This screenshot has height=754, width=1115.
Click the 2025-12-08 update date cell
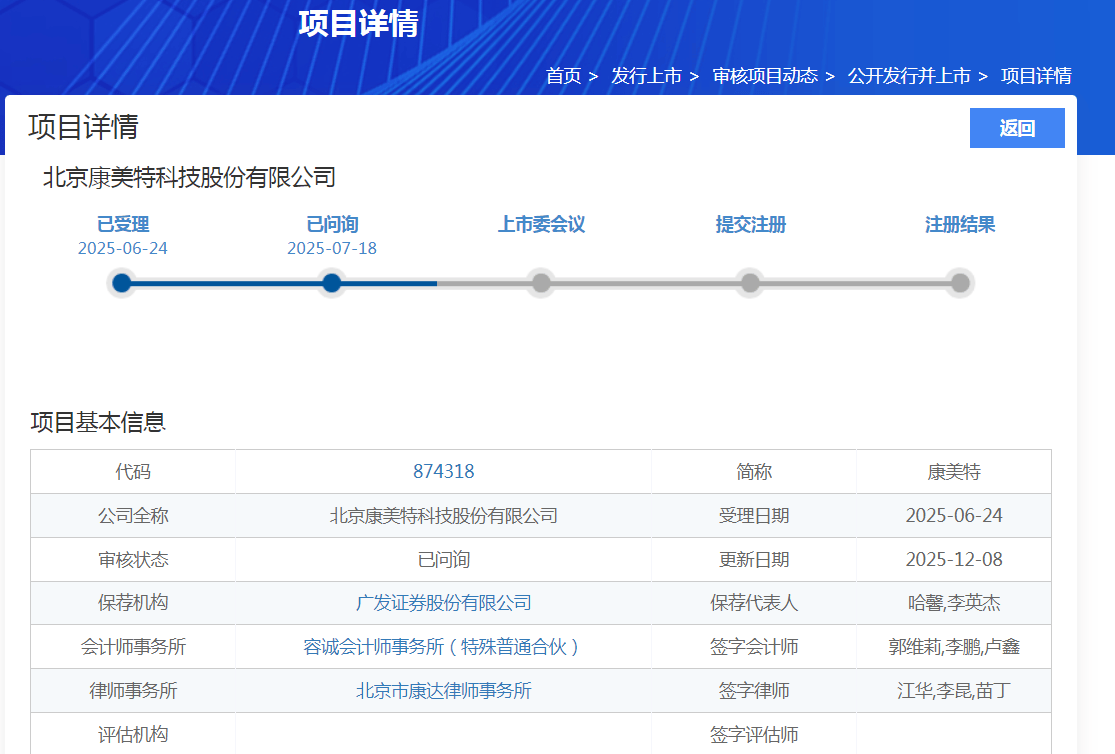pyautogui.click(x=953, y=559)
